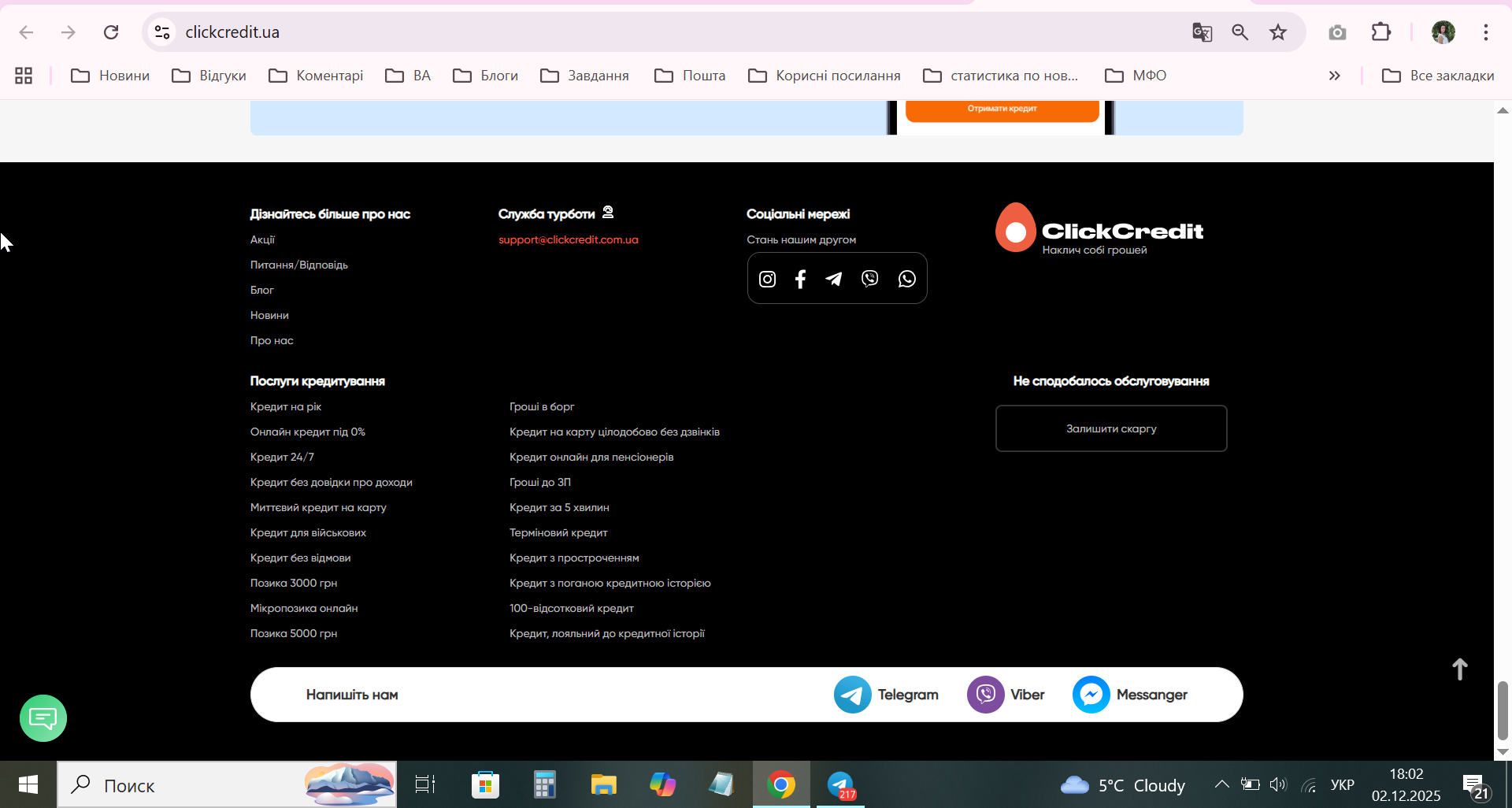The image size is (1512, 808).
Task: Open the Chrome three-dot menu
Action: pyautogui.click(x=1486, y=32)
